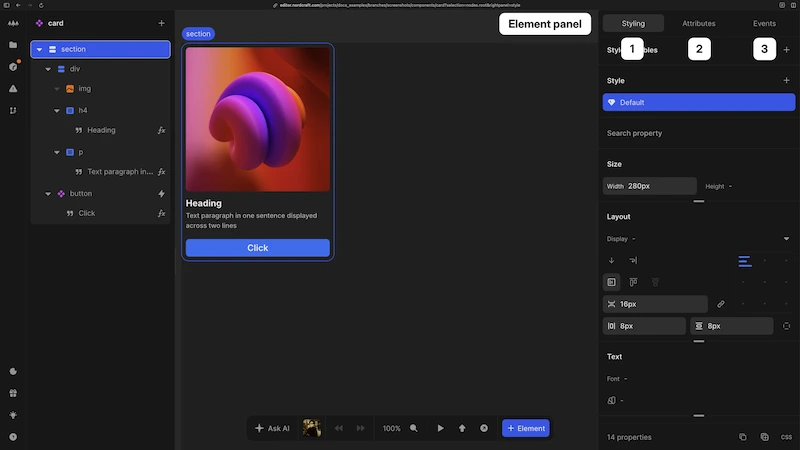Collapse the div node arrow in the tree
Screen dimensions: 800x450
pos(48,69)
